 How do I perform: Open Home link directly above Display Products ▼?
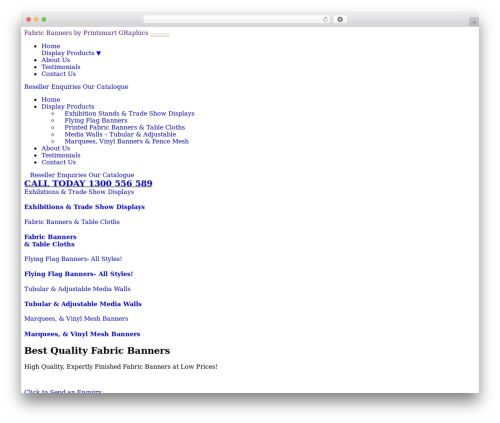click(x=51, y=46)
